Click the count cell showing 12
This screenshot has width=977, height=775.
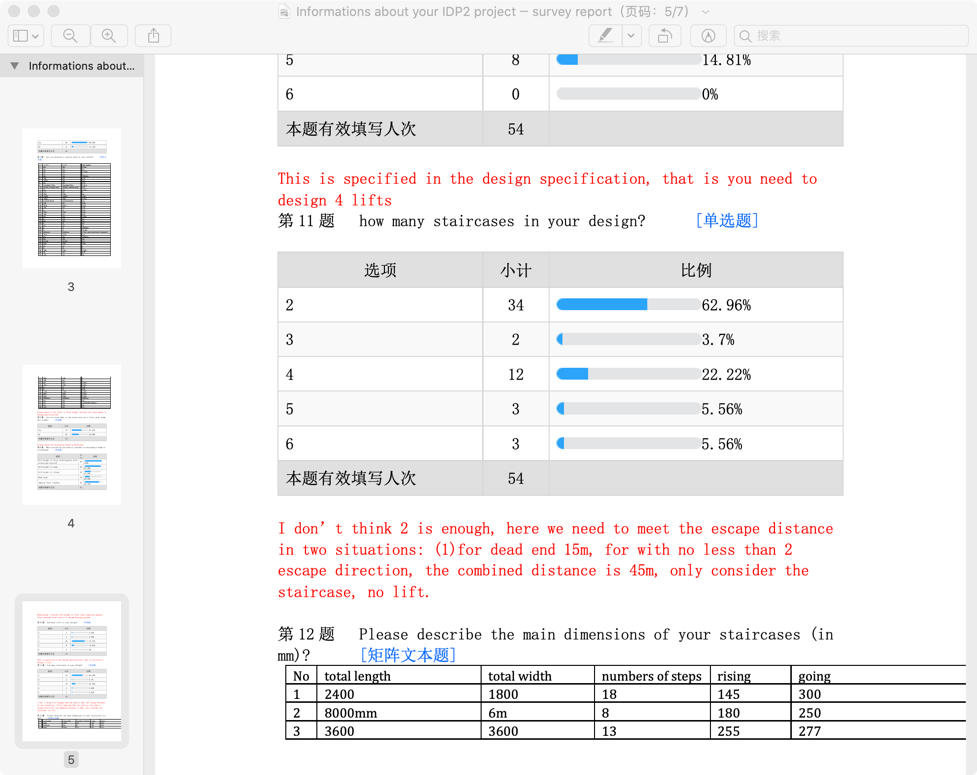click(x=516, y=374)
